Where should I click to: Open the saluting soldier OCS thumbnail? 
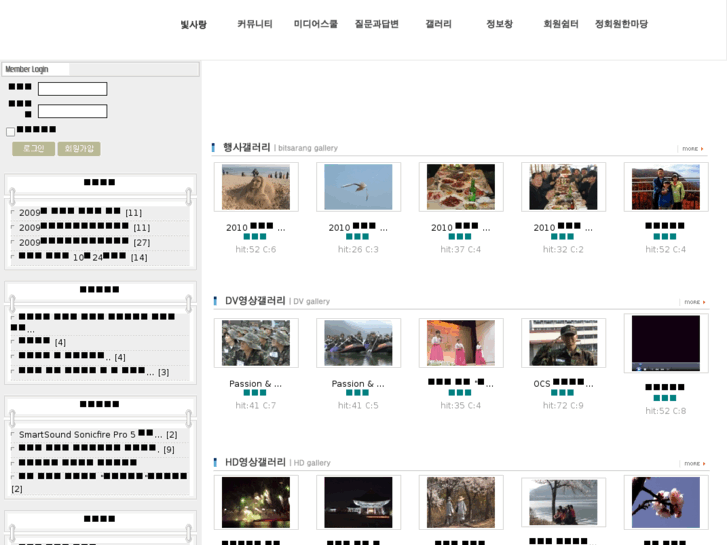[563, 343]
